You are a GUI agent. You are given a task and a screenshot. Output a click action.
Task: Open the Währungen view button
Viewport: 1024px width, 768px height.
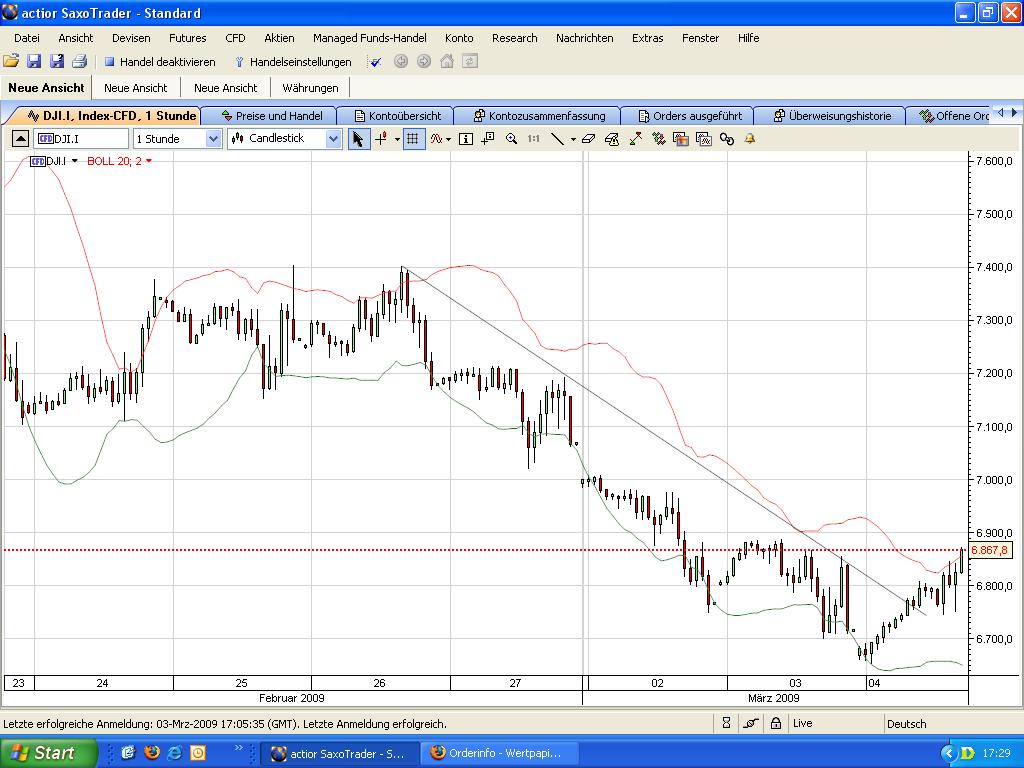coord(310,88)
